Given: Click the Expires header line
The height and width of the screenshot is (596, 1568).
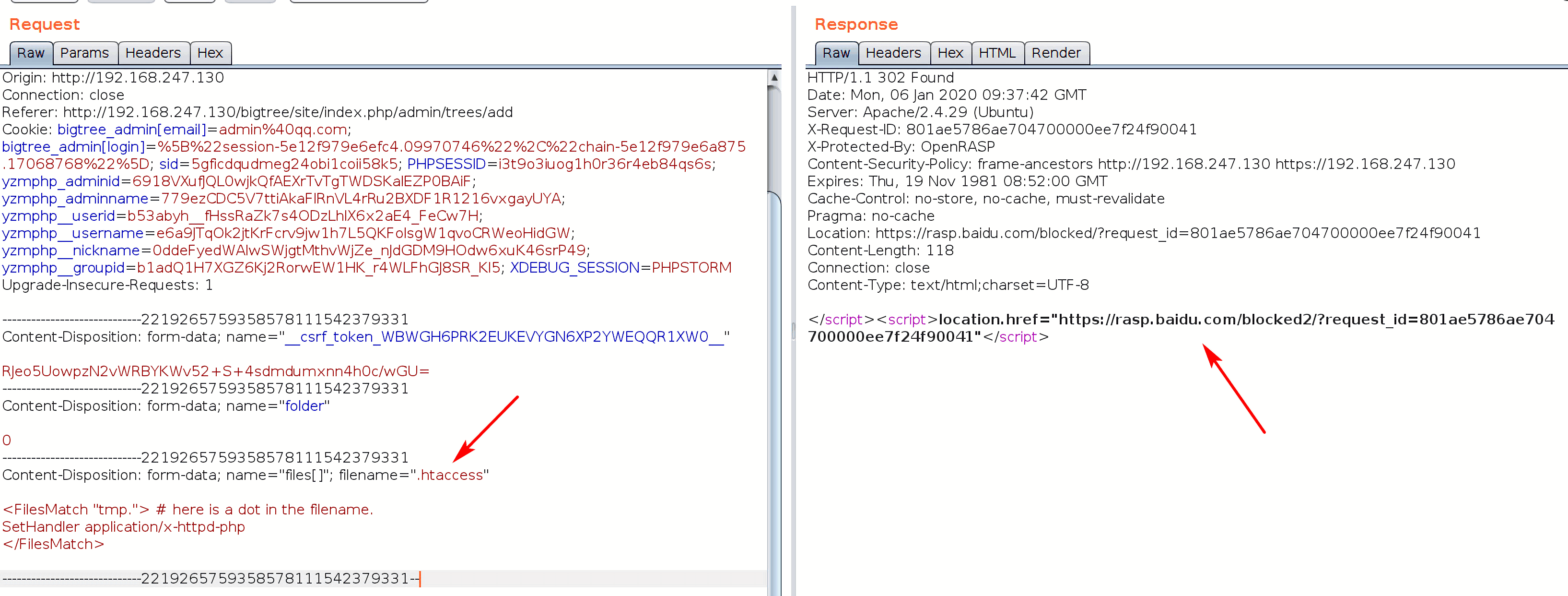Looking at the screenshot, I should 957,181.
